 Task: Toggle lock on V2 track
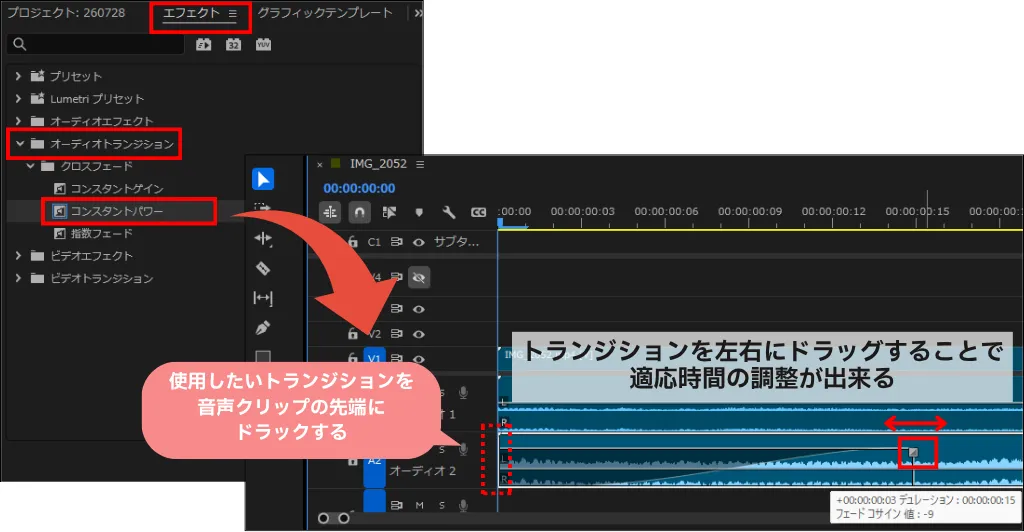(x=353, y=334)
